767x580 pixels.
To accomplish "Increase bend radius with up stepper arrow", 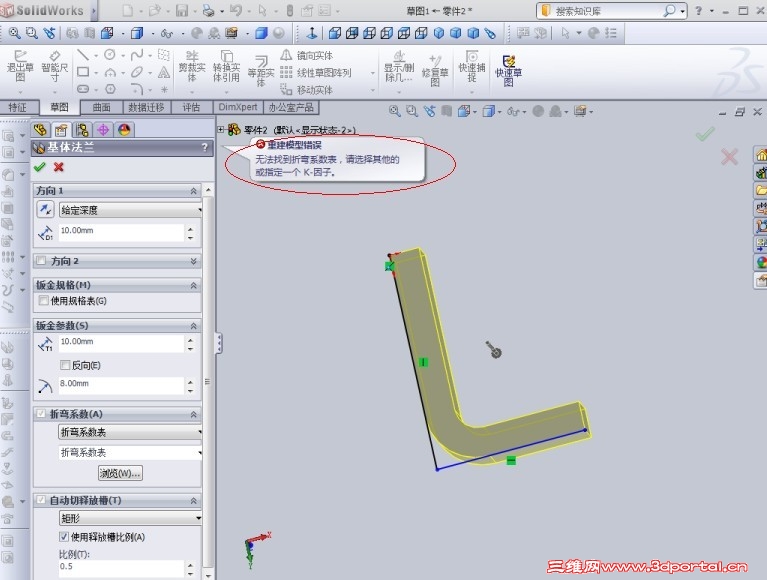I will [190, 381].
